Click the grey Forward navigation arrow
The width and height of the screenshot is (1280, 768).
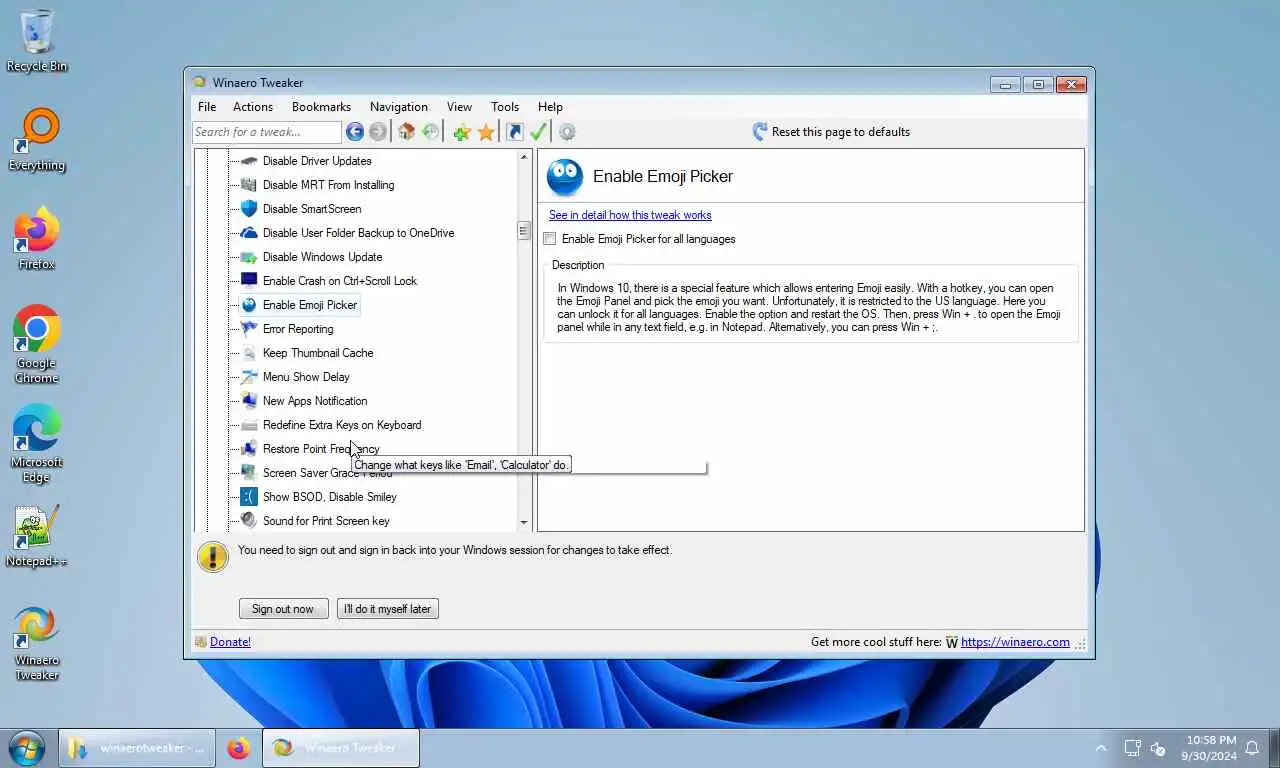point(378,132)
